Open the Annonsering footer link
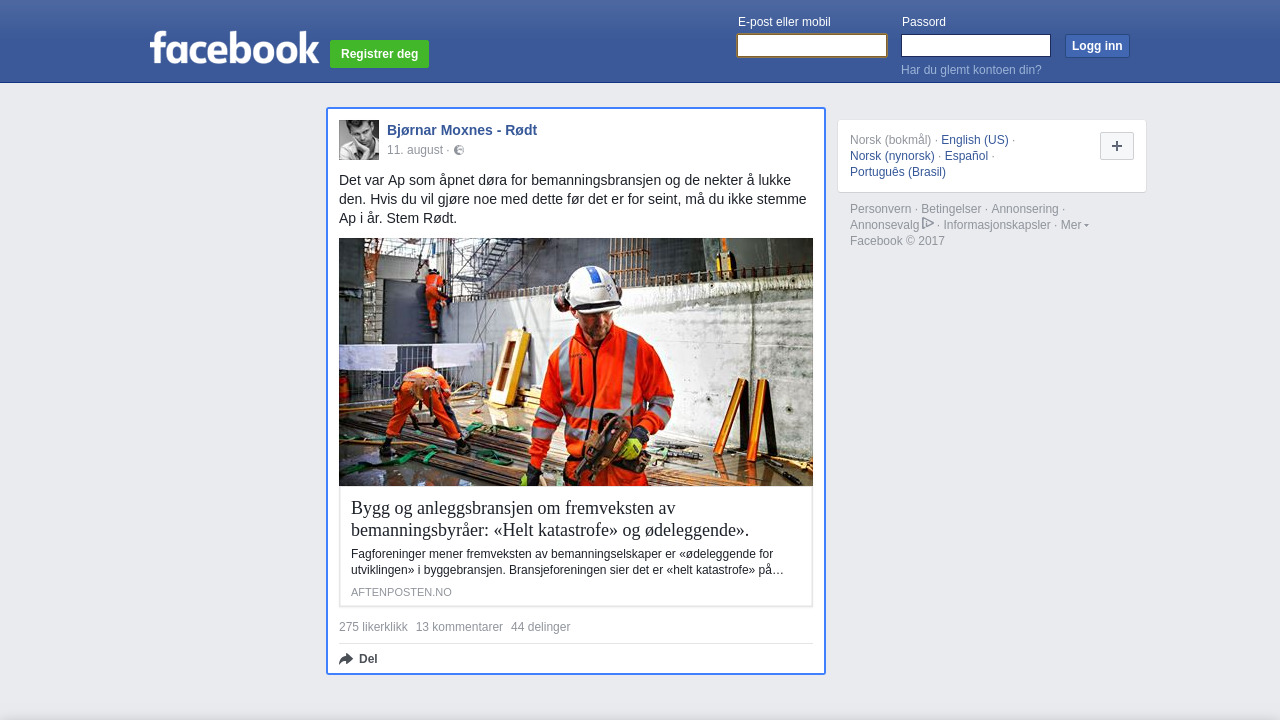Image resolution: width=1280 pixels, height=720 pixels. coord(1025,209)
